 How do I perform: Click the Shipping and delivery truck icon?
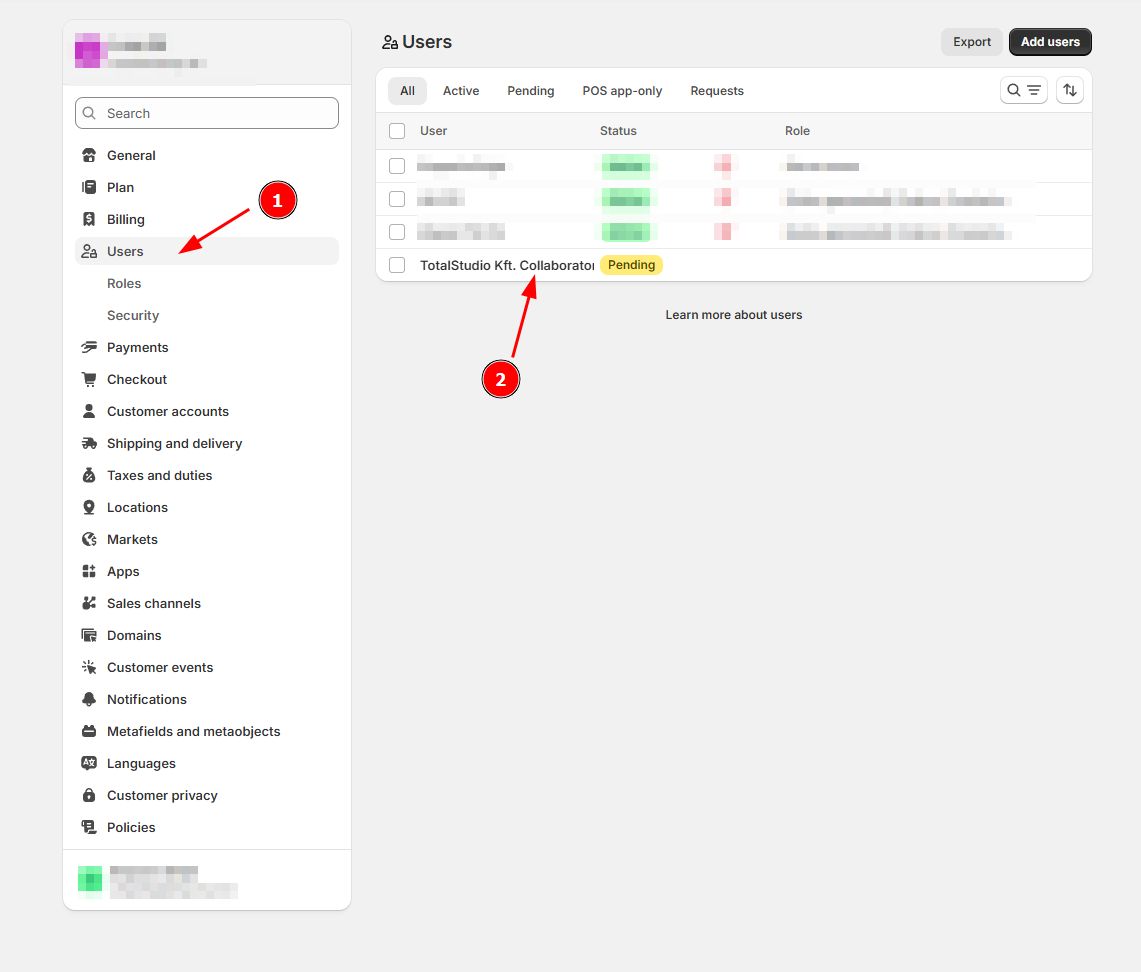pyautogui.click(x=89, y=443)
